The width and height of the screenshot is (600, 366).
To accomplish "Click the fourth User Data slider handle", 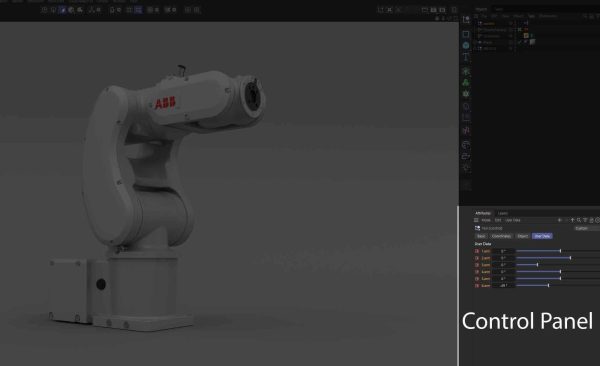I will pos(561,272).
